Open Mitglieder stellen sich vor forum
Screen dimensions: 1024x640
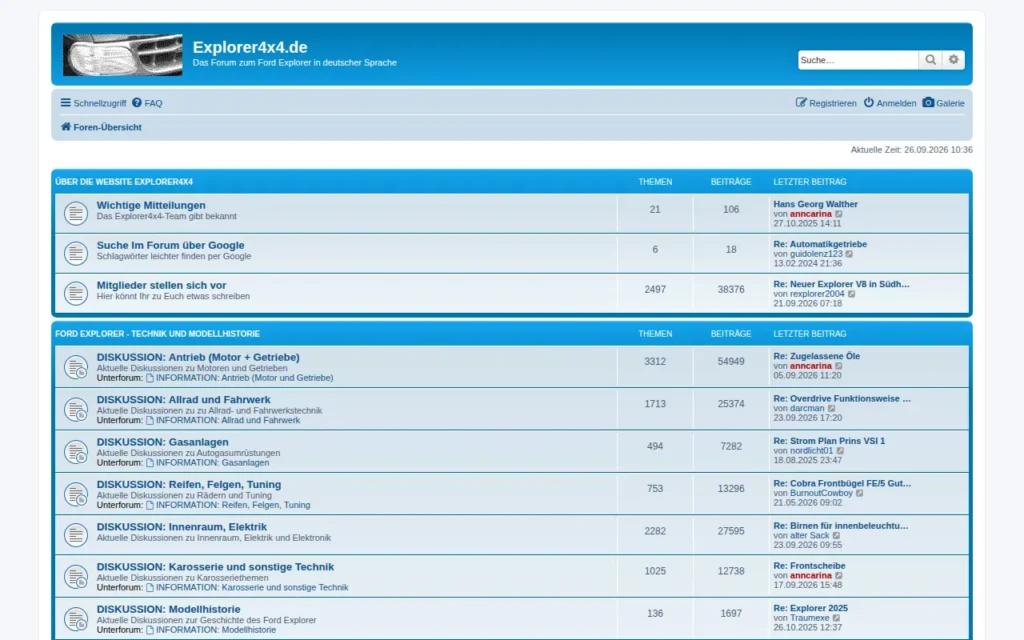(161, 285)
